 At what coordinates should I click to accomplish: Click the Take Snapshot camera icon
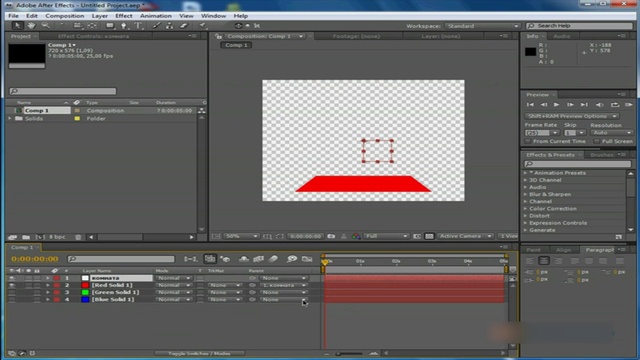[x=331, y=236]
